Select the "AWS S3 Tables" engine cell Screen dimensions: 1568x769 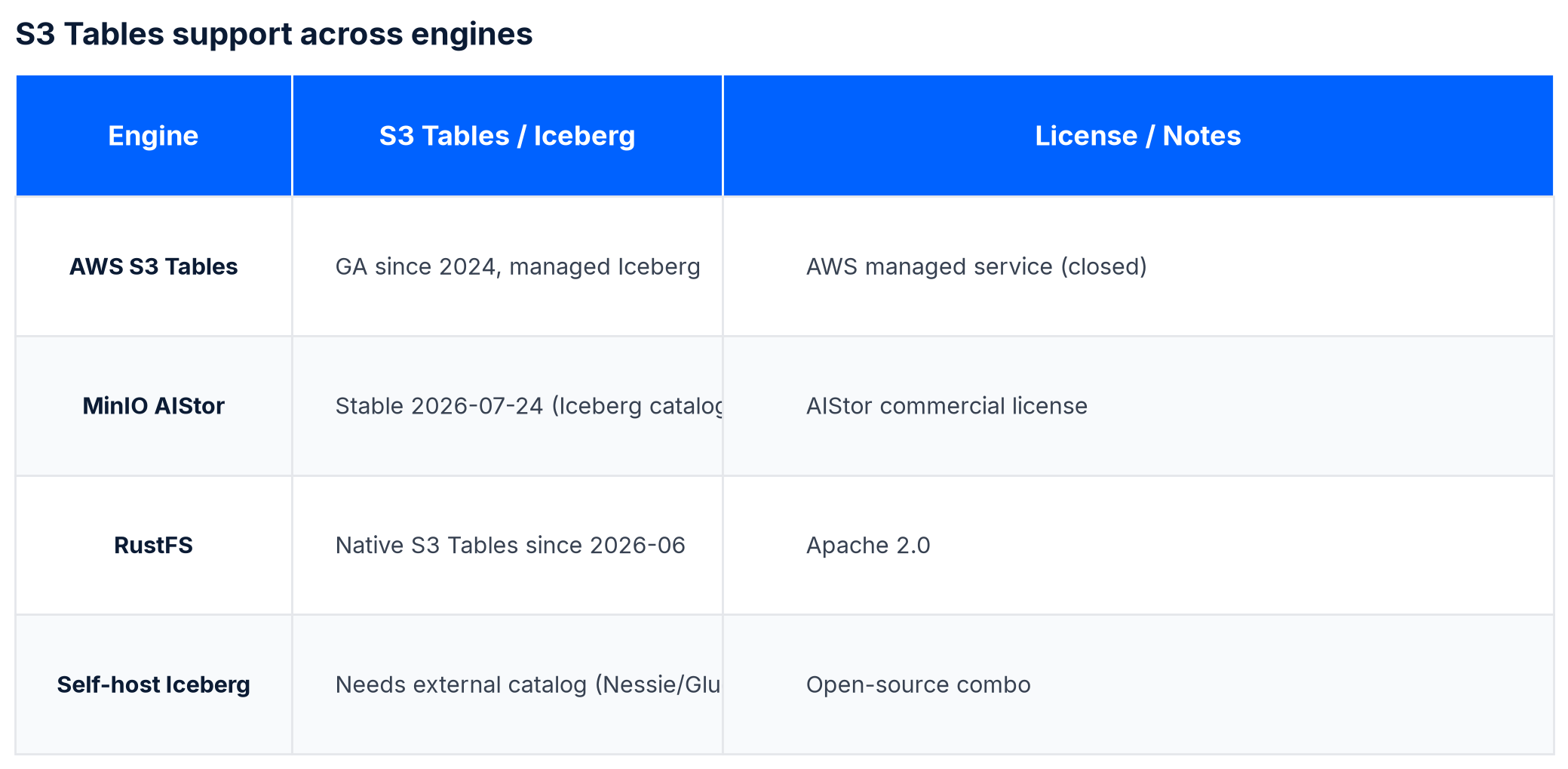tap(153, 266)
